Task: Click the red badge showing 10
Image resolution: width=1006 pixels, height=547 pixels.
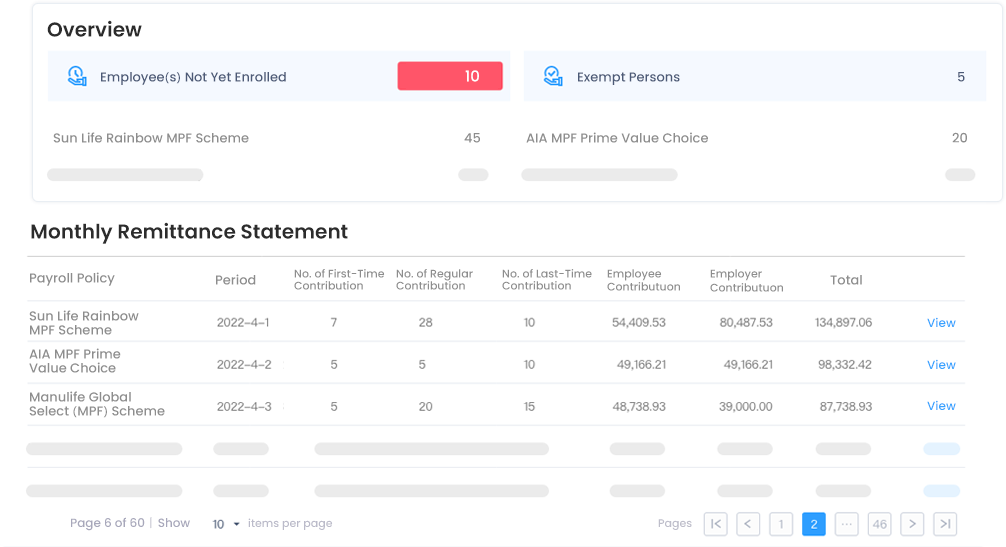Action: tap(450, 76)
